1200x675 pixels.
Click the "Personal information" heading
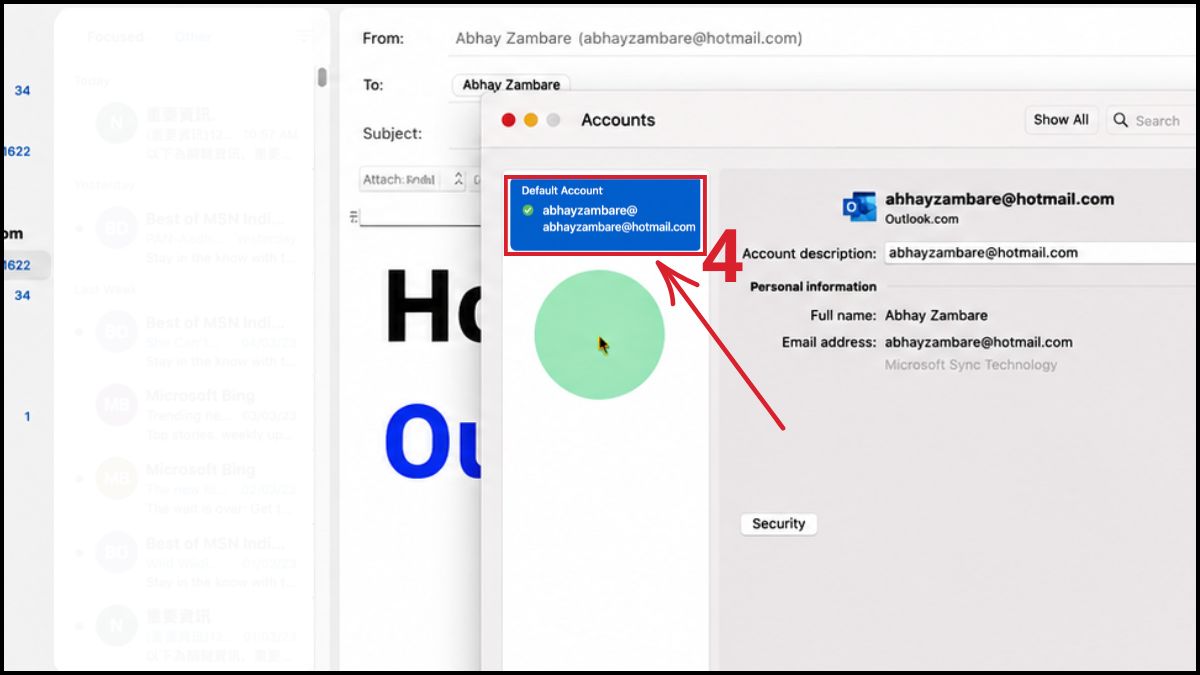point(813,286)
